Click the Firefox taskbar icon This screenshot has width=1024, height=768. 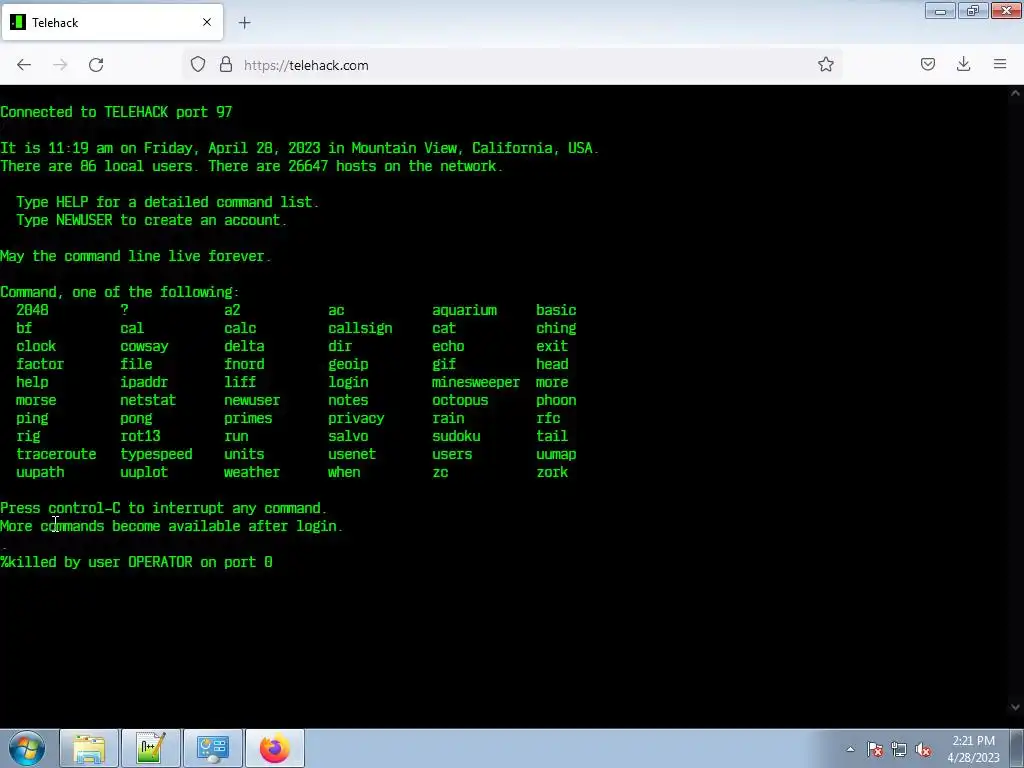[x=275, y=748]
